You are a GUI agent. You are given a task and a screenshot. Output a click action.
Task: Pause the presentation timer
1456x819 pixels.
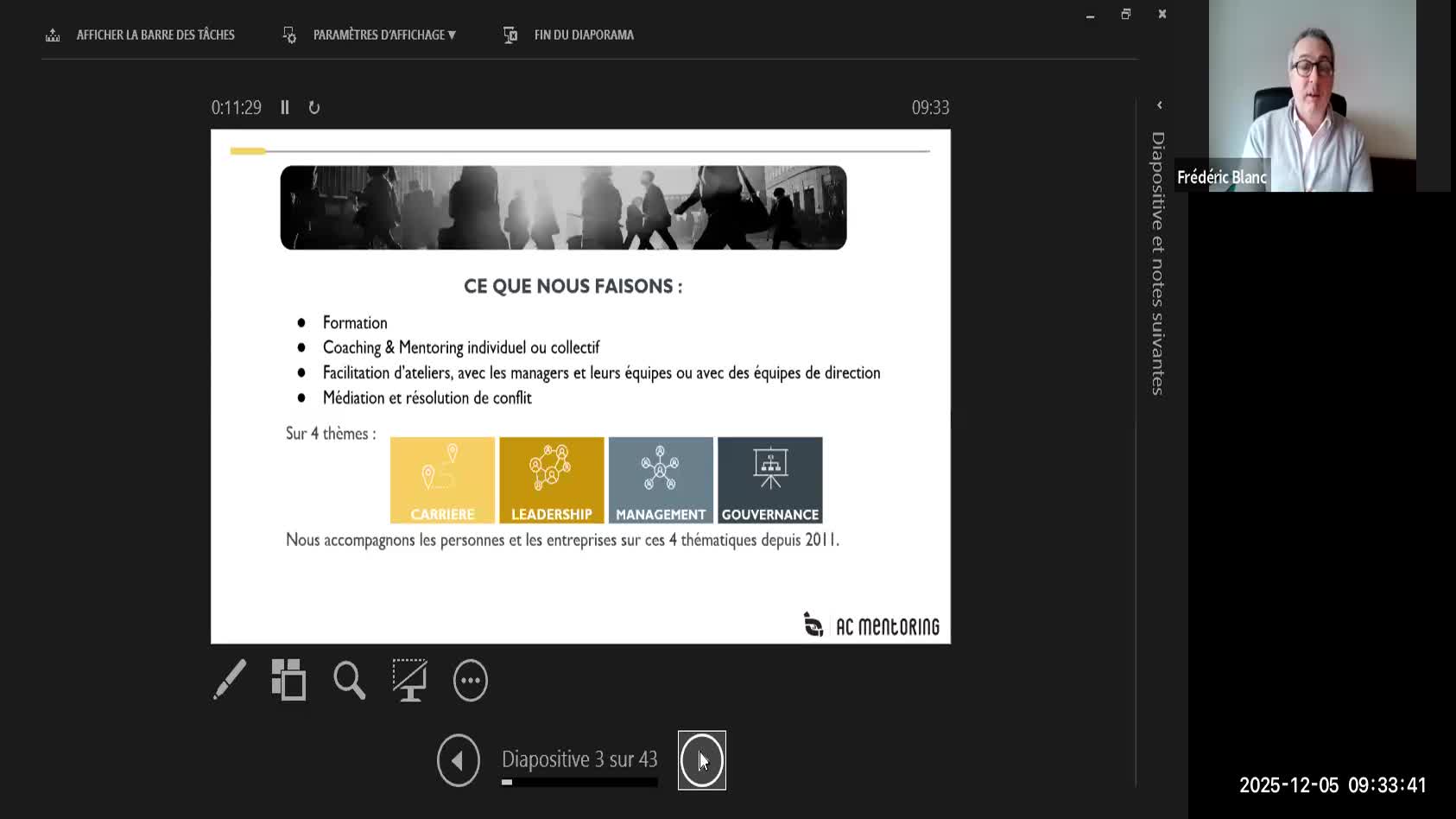285,107
